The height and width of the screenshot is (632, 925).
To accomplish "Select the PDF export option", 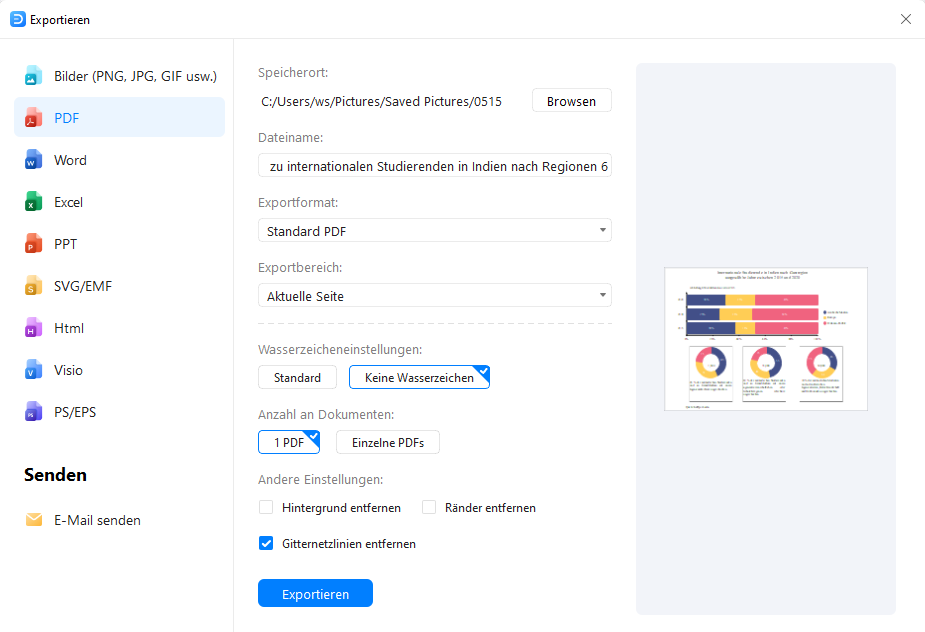I will coord(119,117).
